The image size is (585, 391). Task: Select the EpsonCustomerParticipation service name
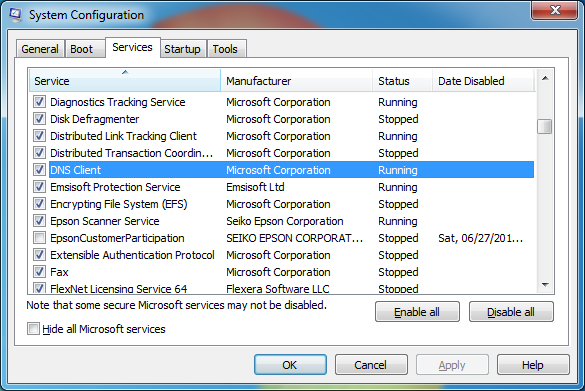point(117,238)
